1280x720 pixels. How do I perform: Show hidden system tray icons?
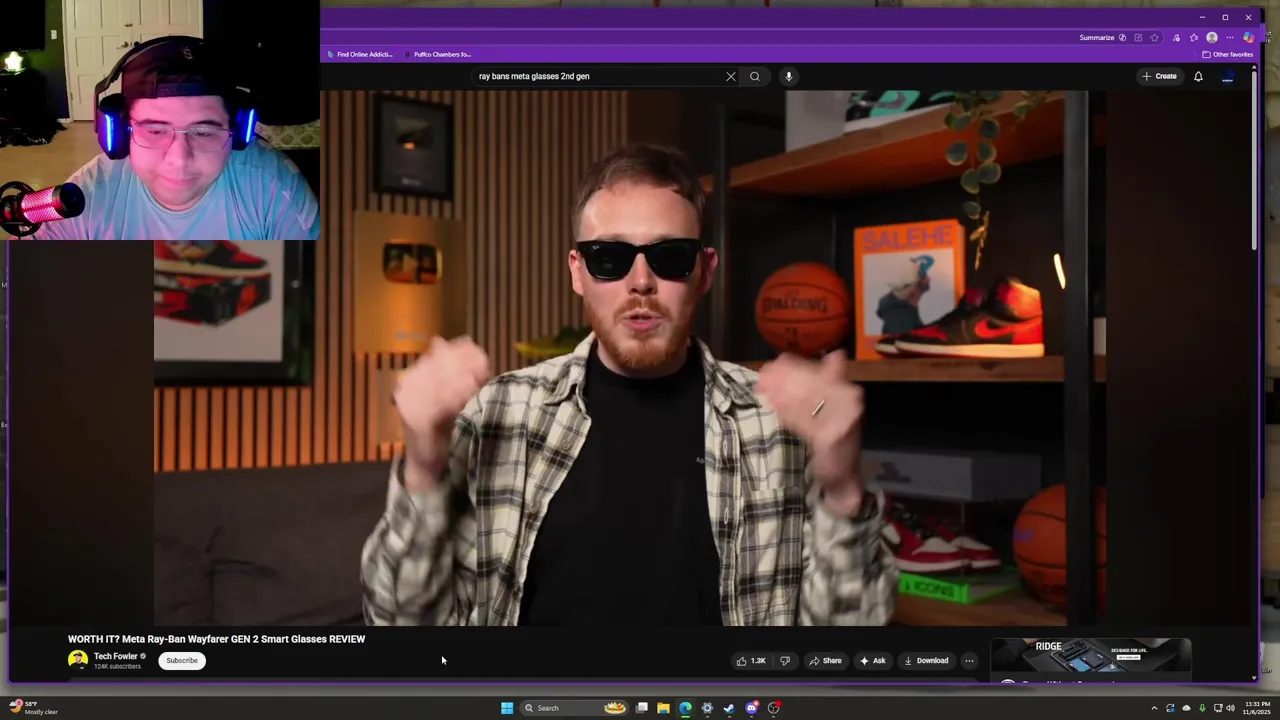pos(1154,708)
